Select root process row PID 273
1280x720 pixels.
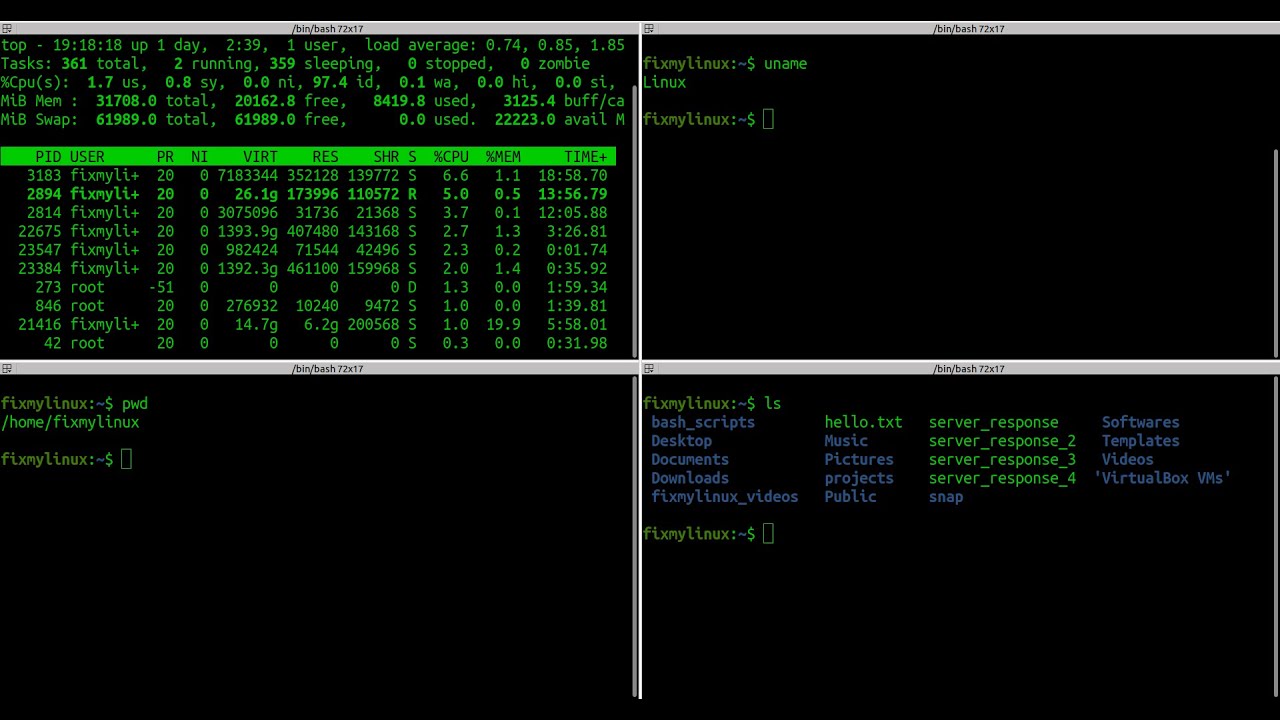[308, 288]
